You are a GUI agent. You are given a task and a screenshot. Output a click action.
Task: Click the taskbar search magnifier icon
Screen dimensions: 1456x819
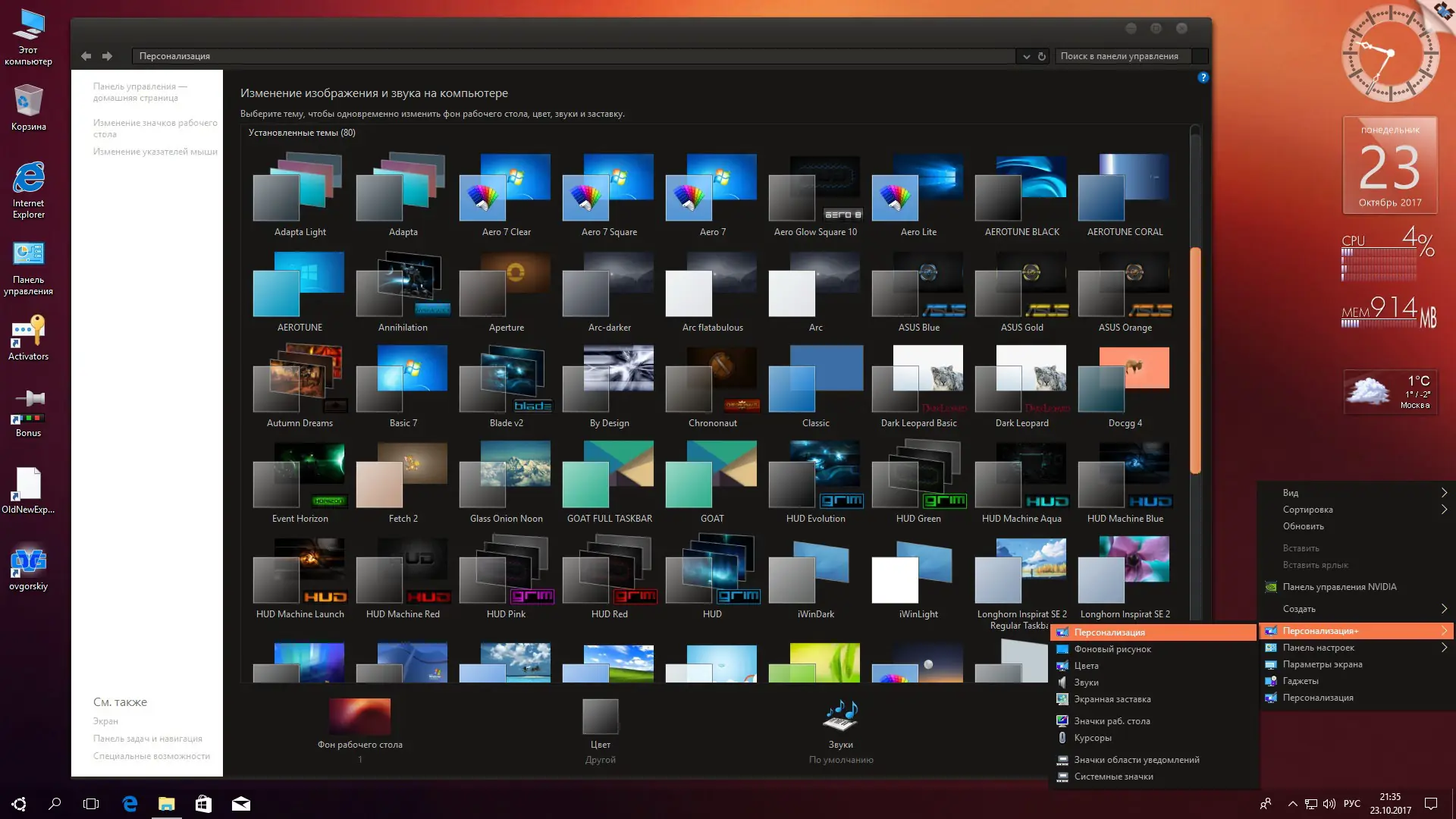coord(55,804)
